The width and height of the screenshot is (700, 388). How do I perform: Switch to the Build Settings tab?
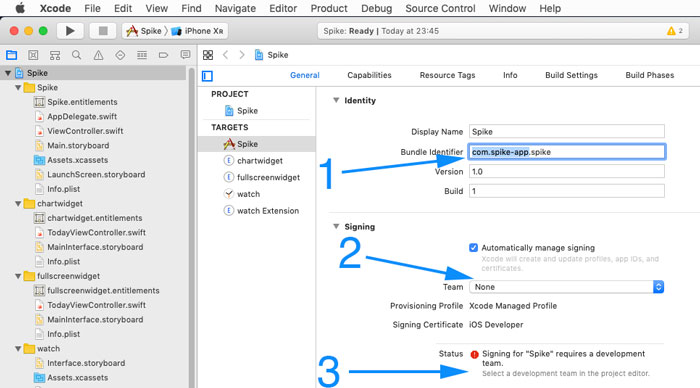[x=571, y=75]
